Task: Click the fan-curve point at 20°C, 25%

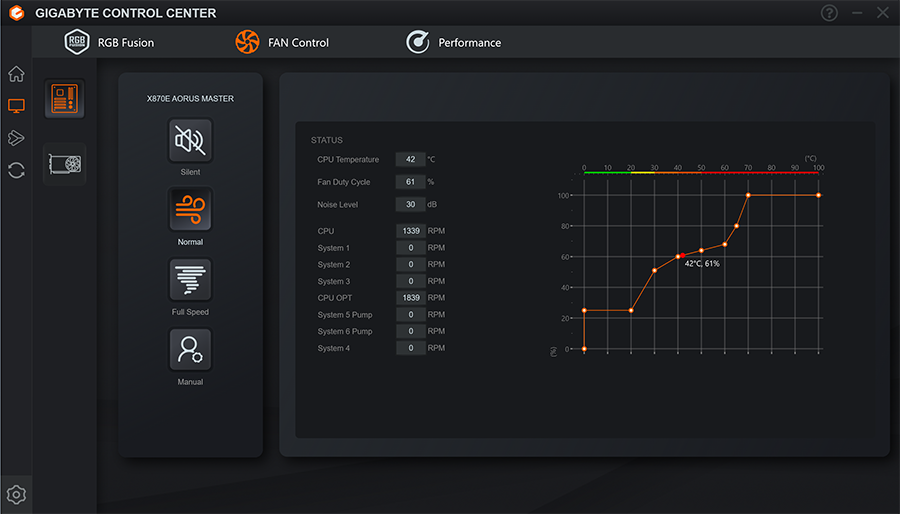Action: click(x=631, y=310)
